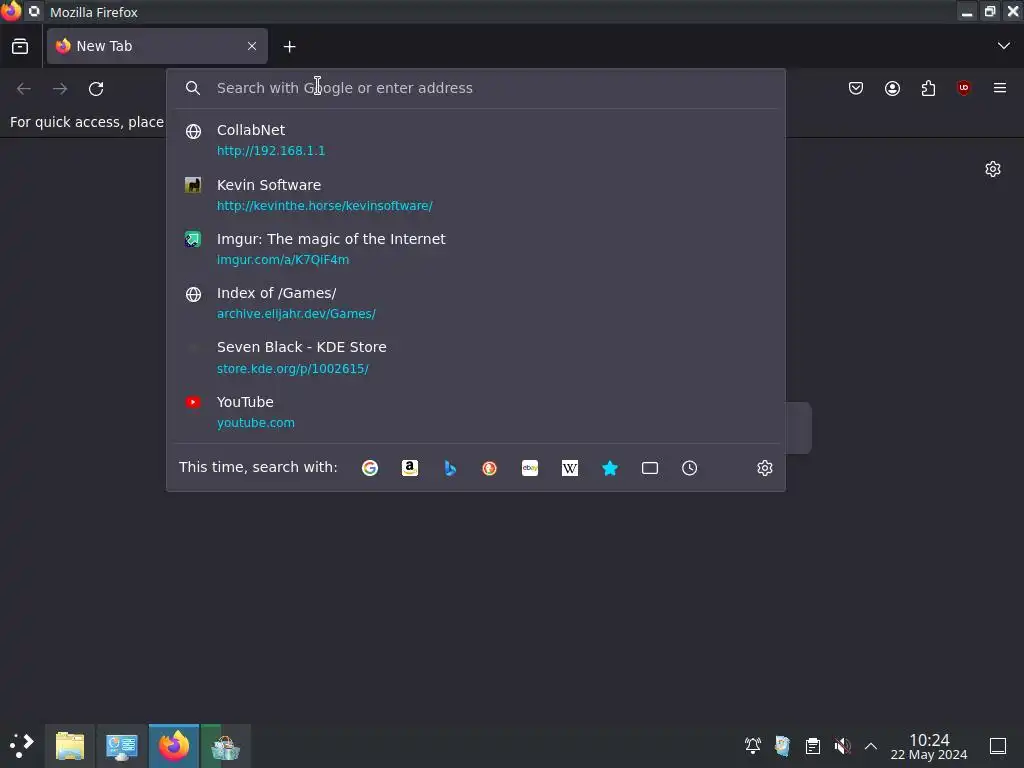Open the list all tabs dropdown
Screen dimensions: 1024x768
point(1004,46)
